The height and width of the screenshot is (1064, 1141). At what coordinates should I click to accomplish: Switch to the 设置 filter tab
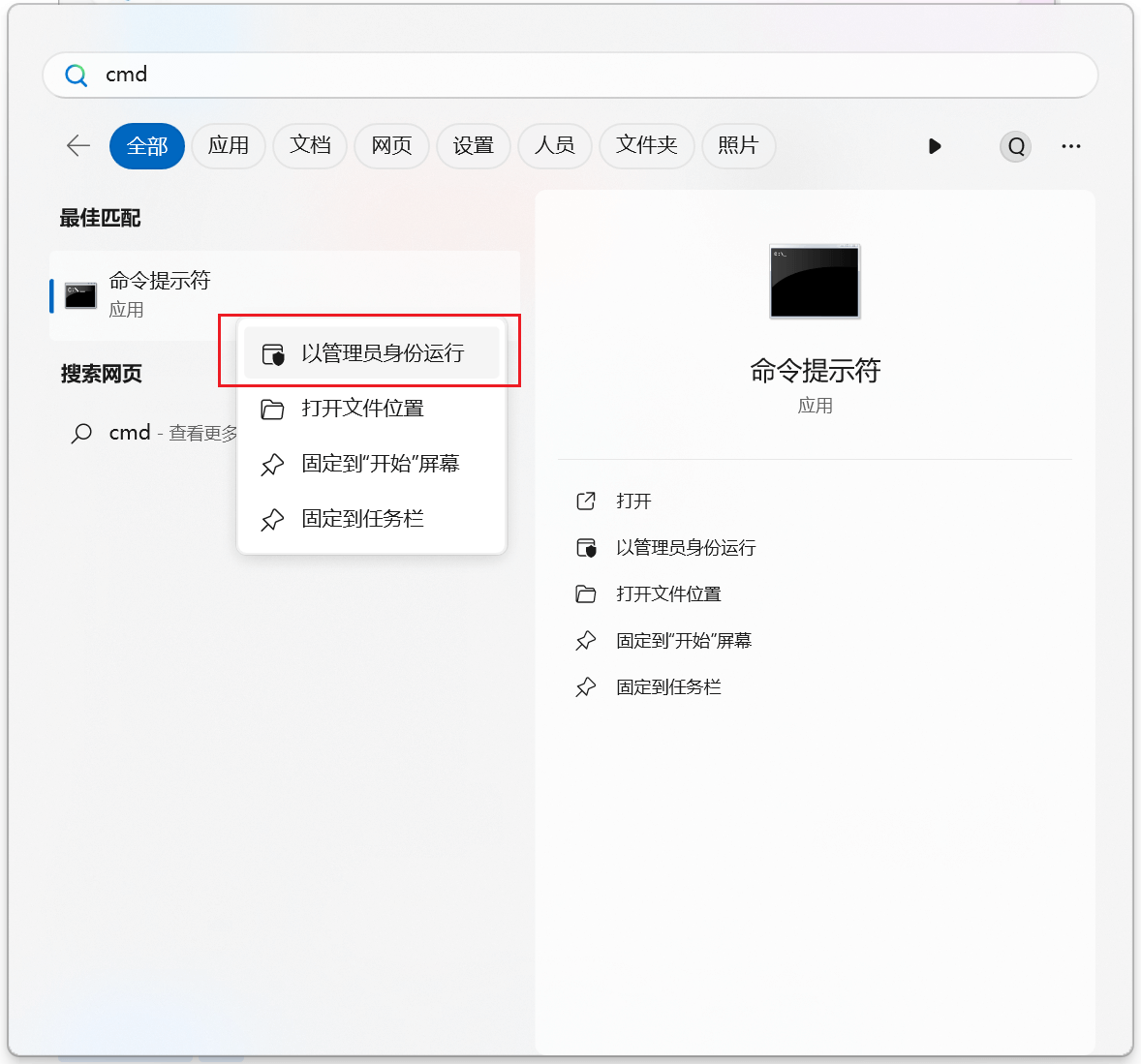coord(474,146)
